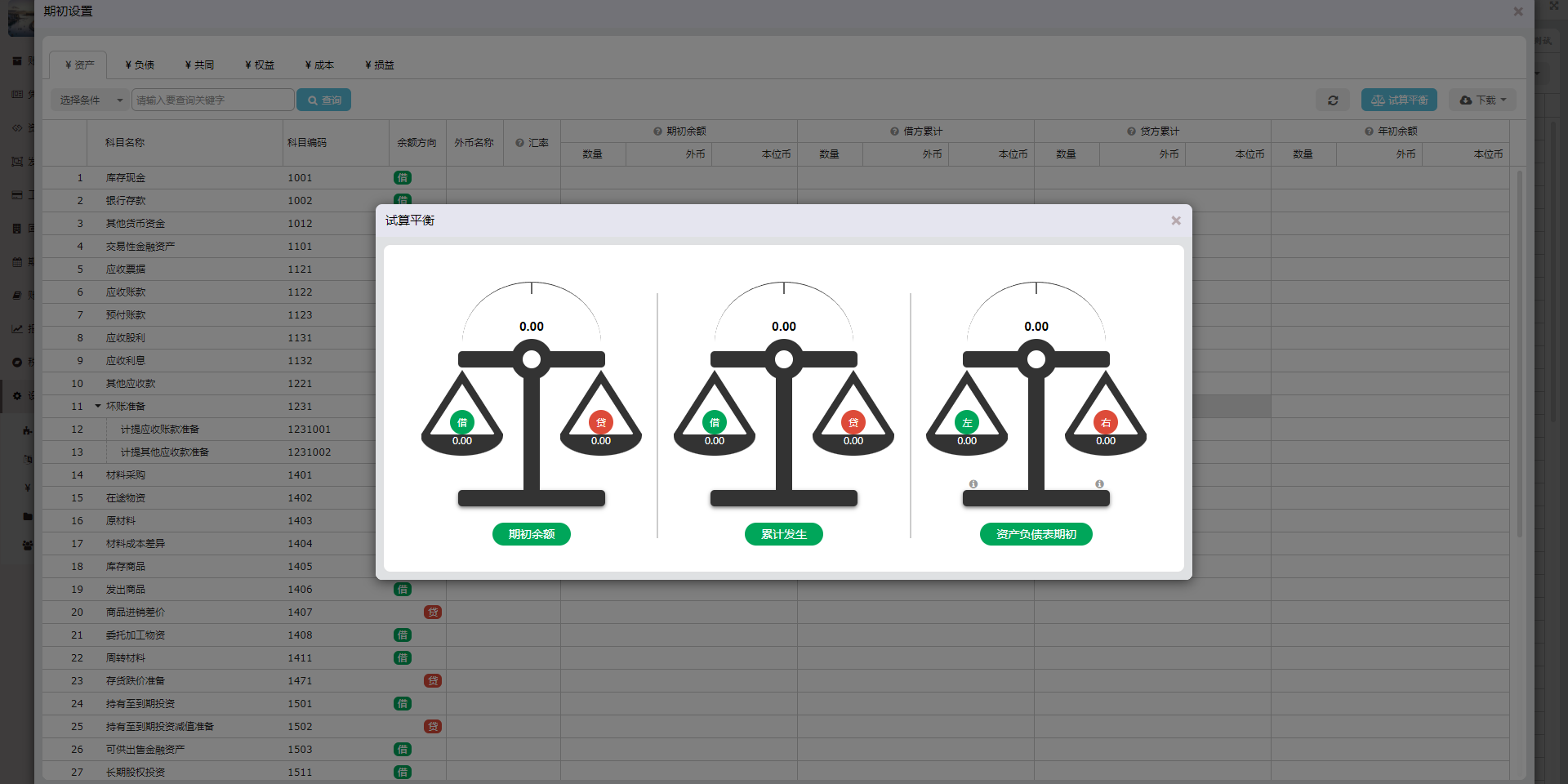Open the 下载 dropdown menu
Viewport: 1568px width, 784px height.
pyautogui.click(x=1482, y=100)
